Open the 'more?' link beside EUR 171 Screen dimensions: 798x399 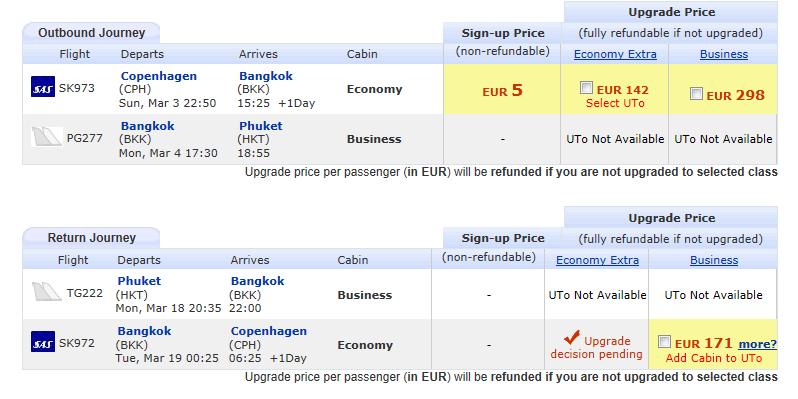(x=758, y=344)
